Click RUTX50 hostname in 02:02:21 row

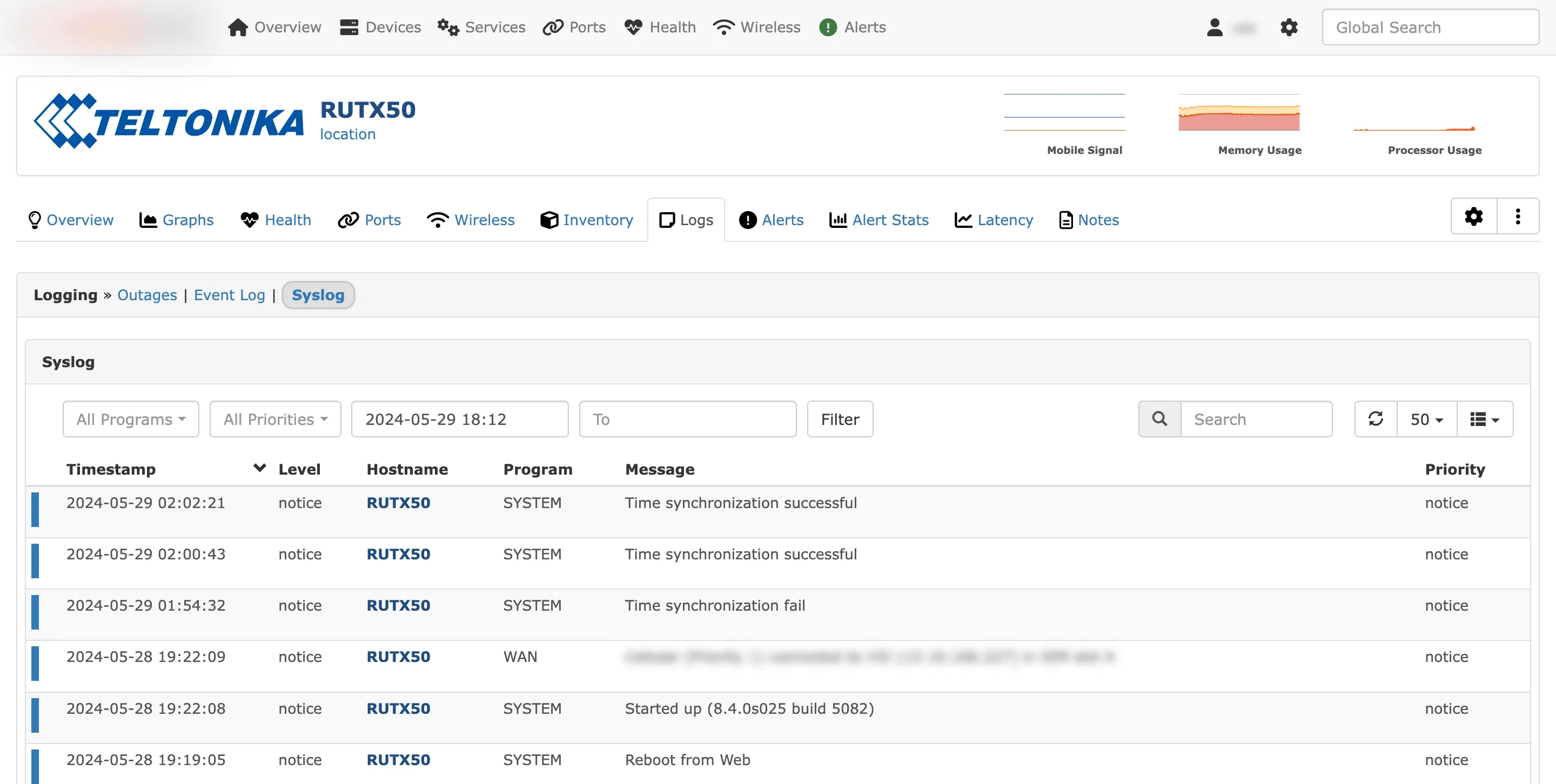(398, 503)
